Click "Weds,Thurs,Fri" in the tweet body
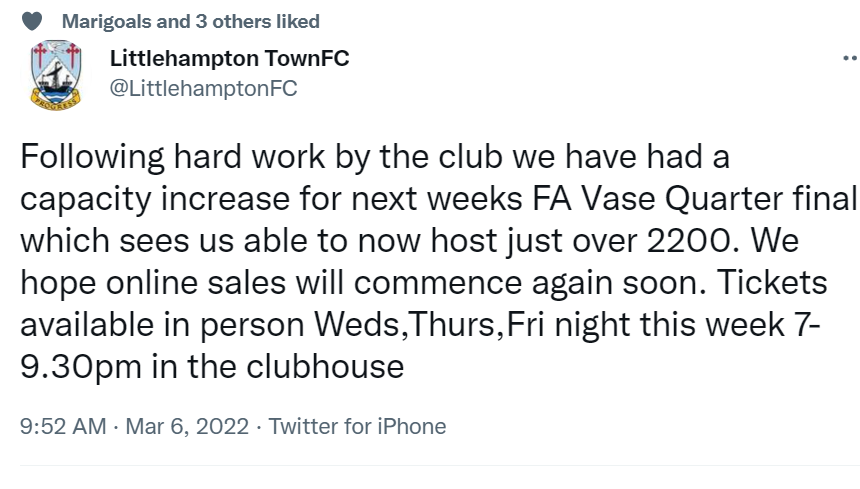Image resolution: width=860 pixels, height=489 pixels. point(429,325)
